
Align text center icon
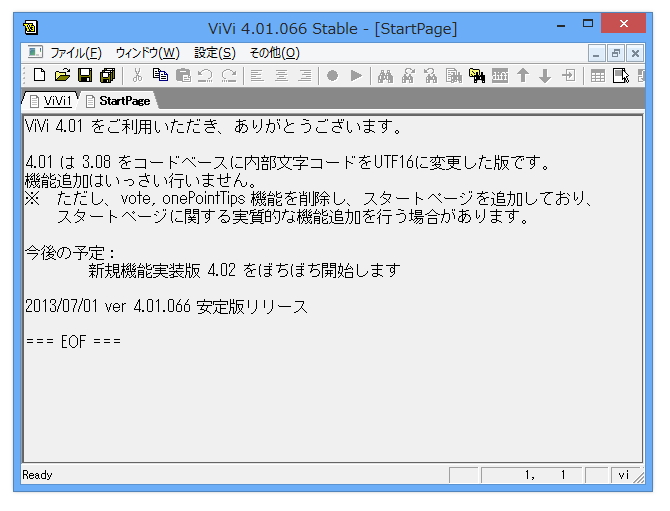(281, 76)
